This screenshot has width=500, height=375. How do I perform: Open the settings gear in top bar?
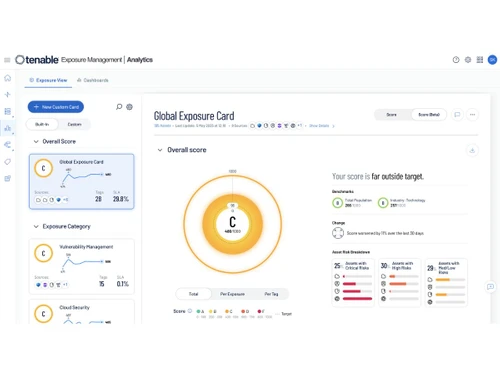tap(468, 60)
